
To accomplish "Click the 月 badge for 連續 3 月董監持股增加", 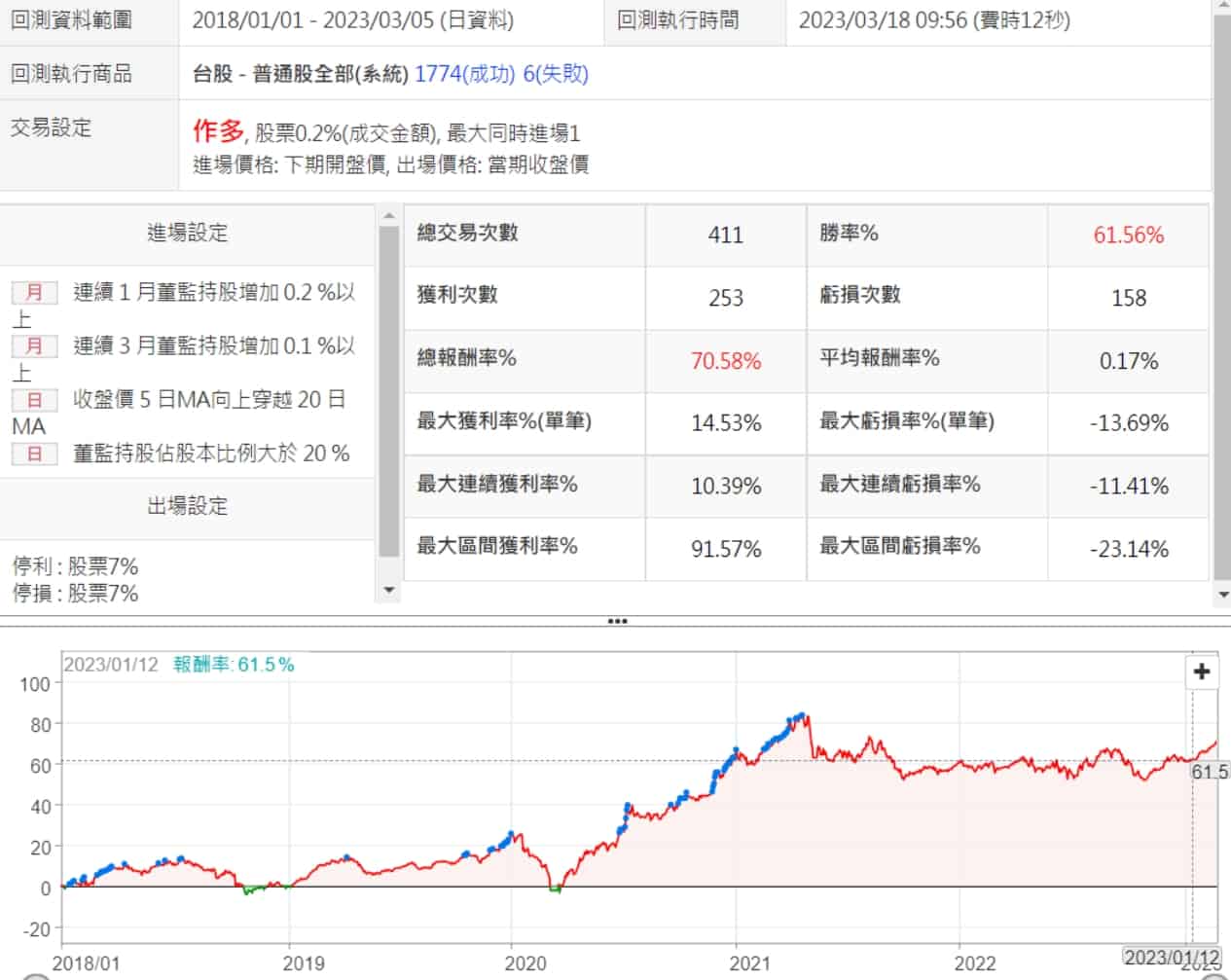I will (34, 346).
